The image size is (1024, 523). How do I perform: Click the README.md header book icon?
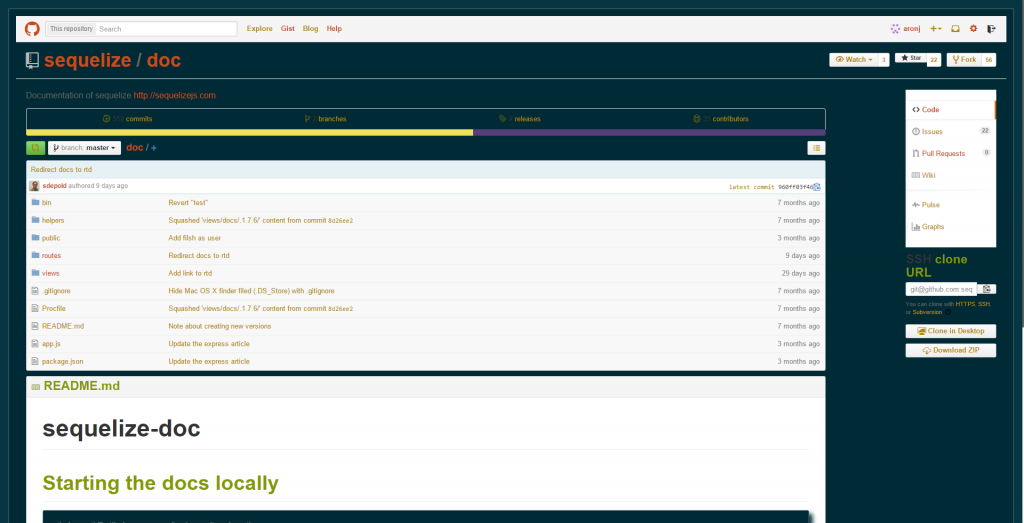(35, 387)
